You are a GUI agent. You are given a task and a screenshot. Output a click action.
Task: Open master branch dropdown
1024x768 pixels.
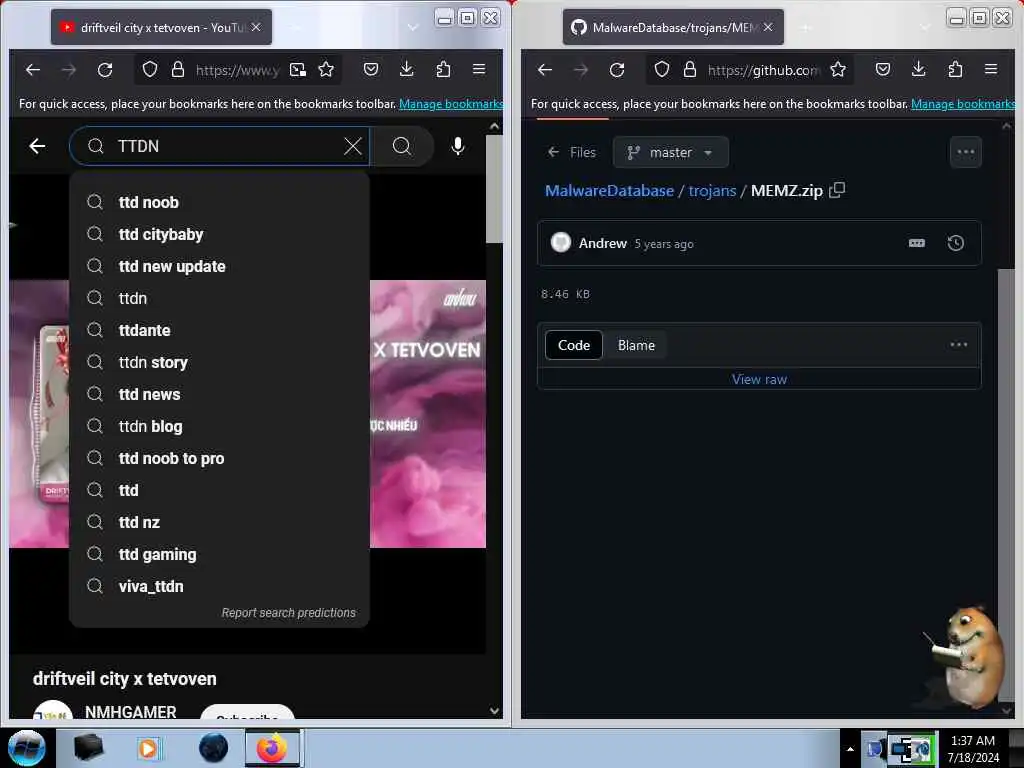point(670,152)
